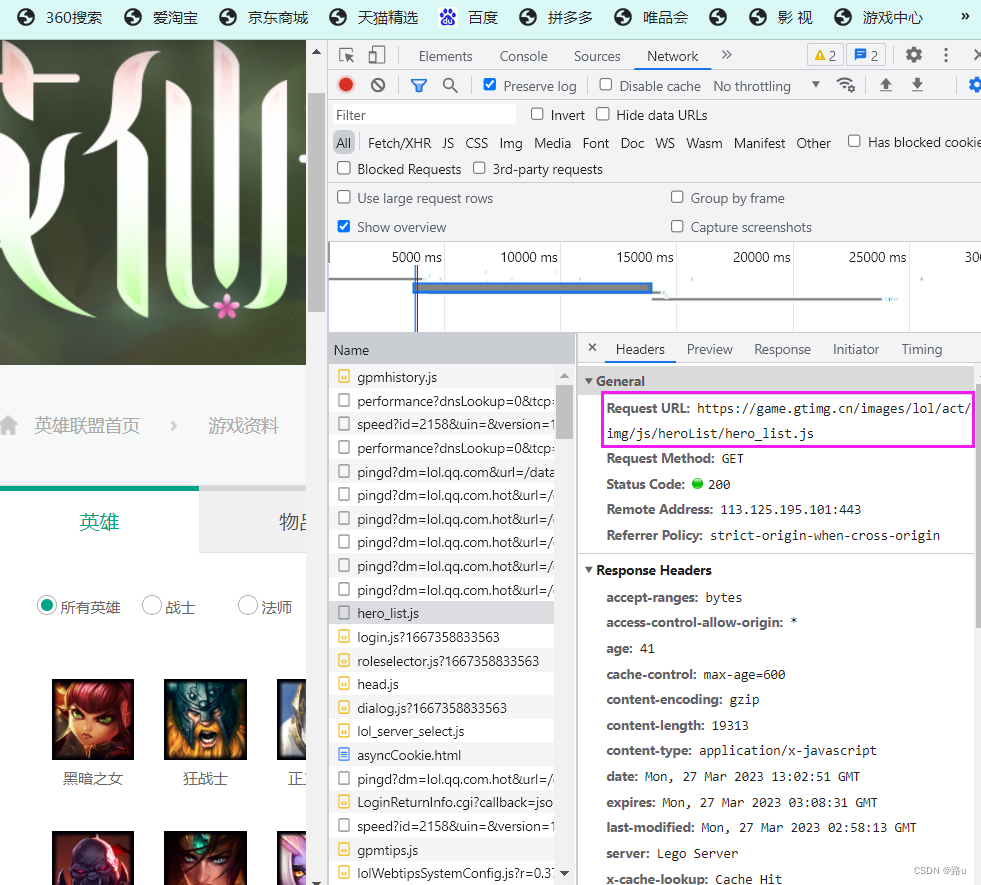Switch to the Console tab
The image size is (981, 885).
tap(523, 56)
